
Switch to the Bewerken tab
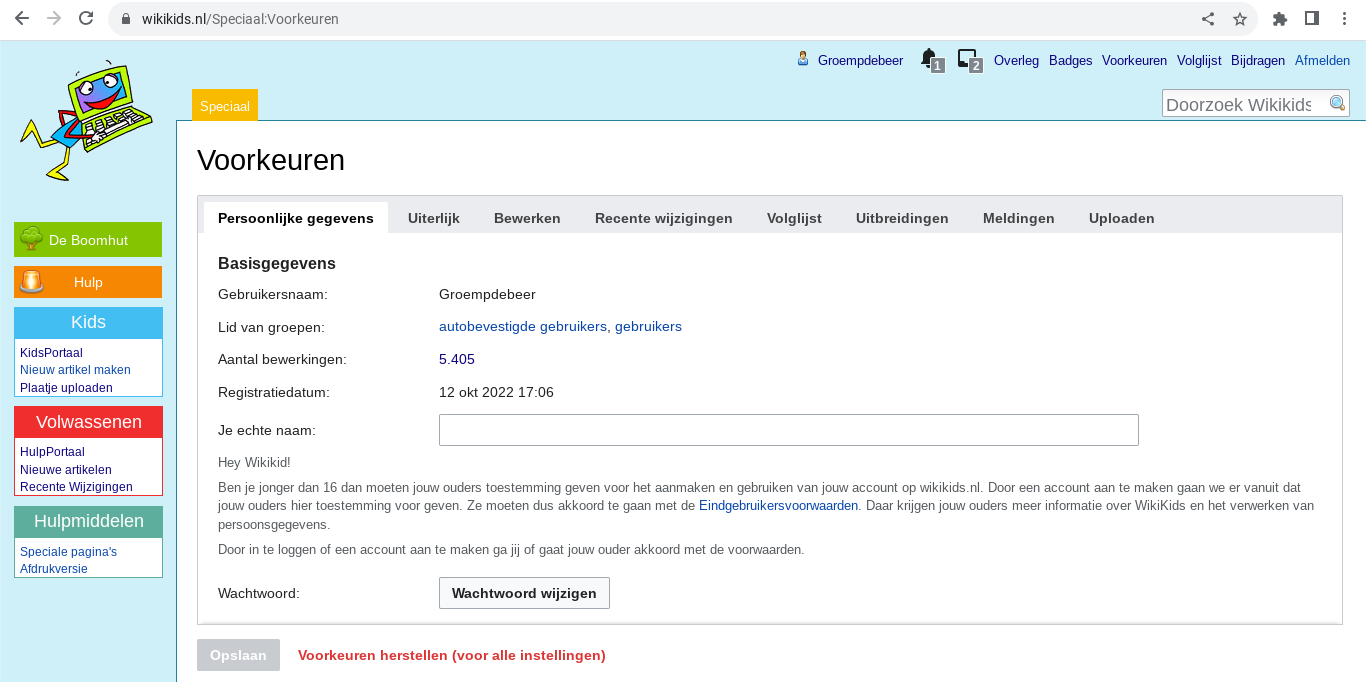click(x=527, y=218)
